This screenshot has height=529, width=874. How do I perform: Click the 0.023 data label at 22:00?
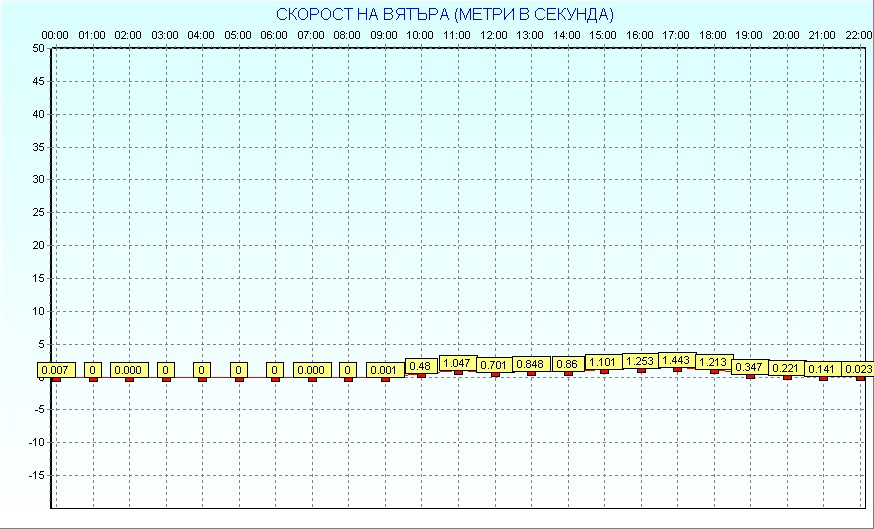(858, 370)
